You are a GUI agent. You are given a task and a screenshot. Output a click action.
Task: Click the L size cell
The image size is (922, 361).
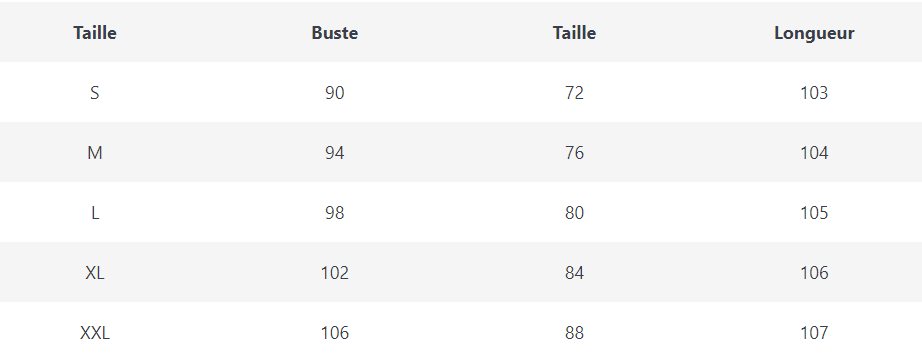[95, 213]
